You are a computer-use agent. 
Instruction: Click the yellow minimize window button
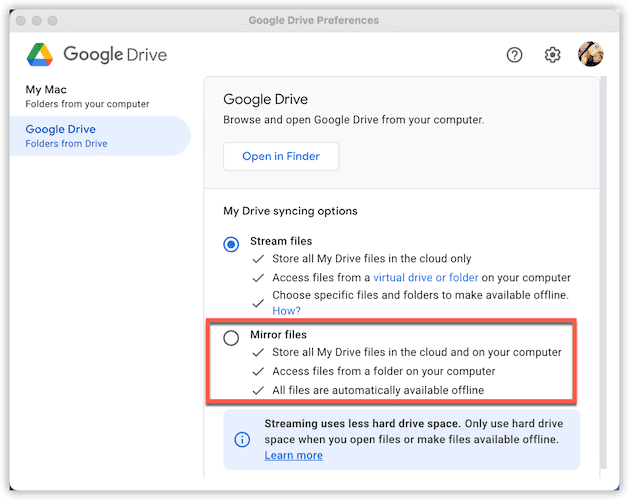coord(37,20)
